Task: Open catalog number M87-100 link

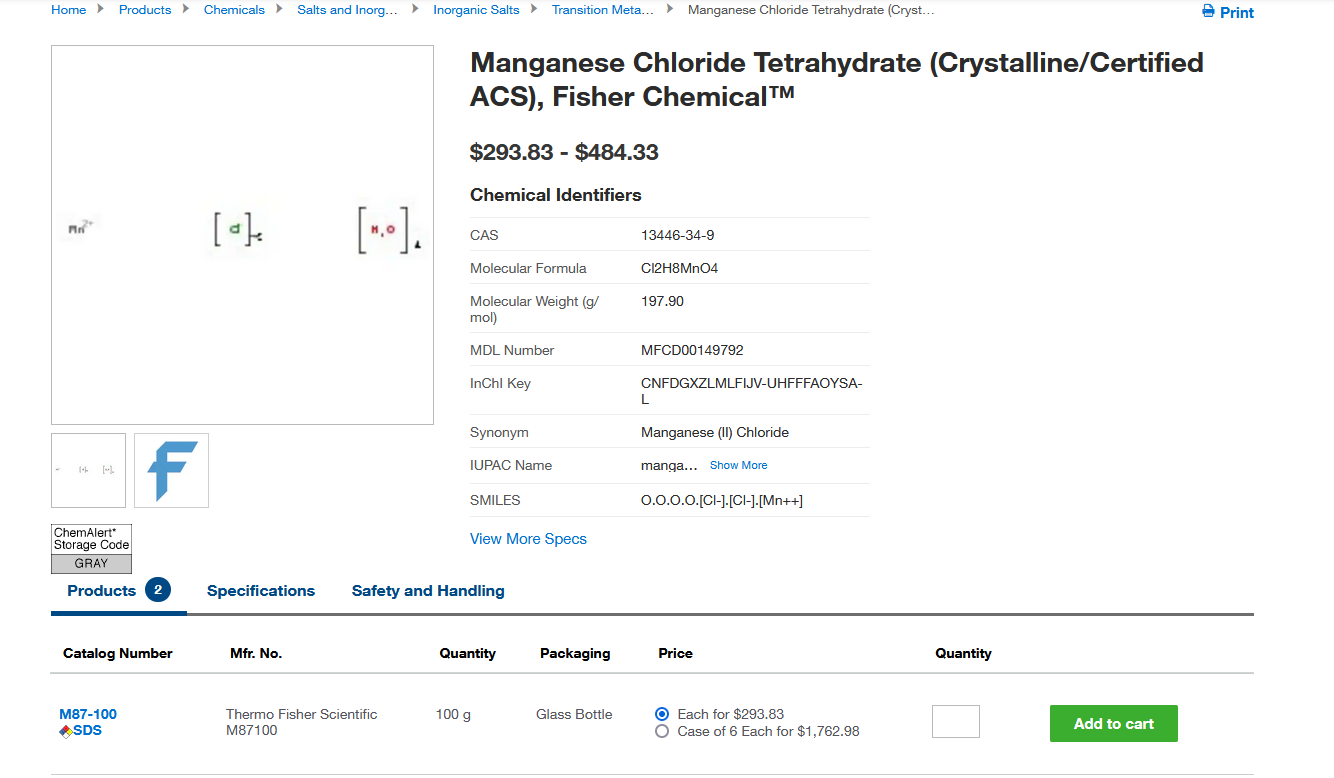Action: [x=88, y=714]
